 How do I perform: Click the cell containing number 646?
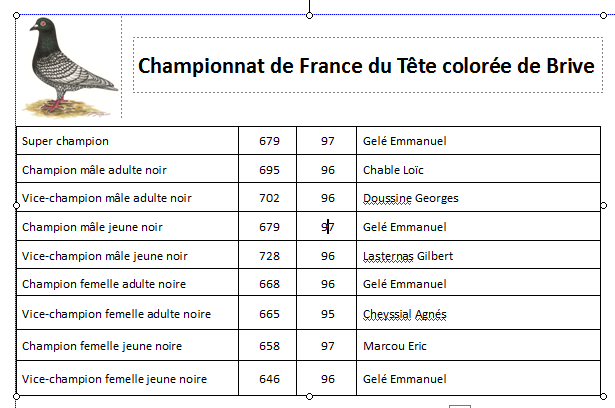[269, 379]
